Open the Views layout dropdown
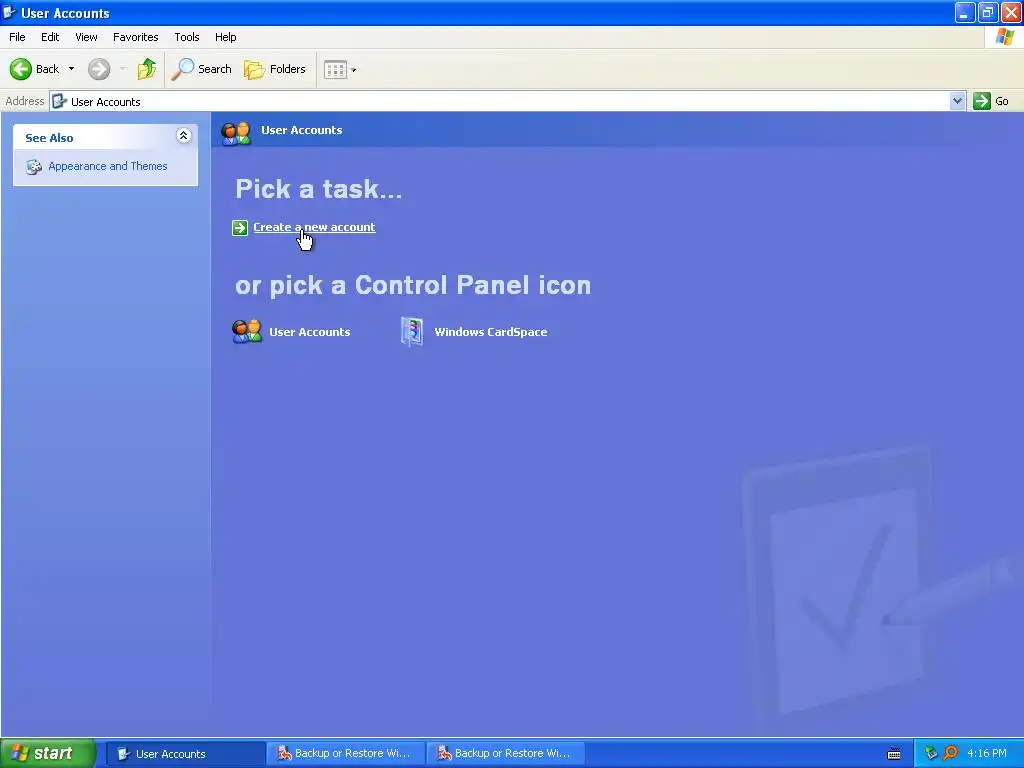Viewport: 1024px width, 768px height. (x=340, y=69)
